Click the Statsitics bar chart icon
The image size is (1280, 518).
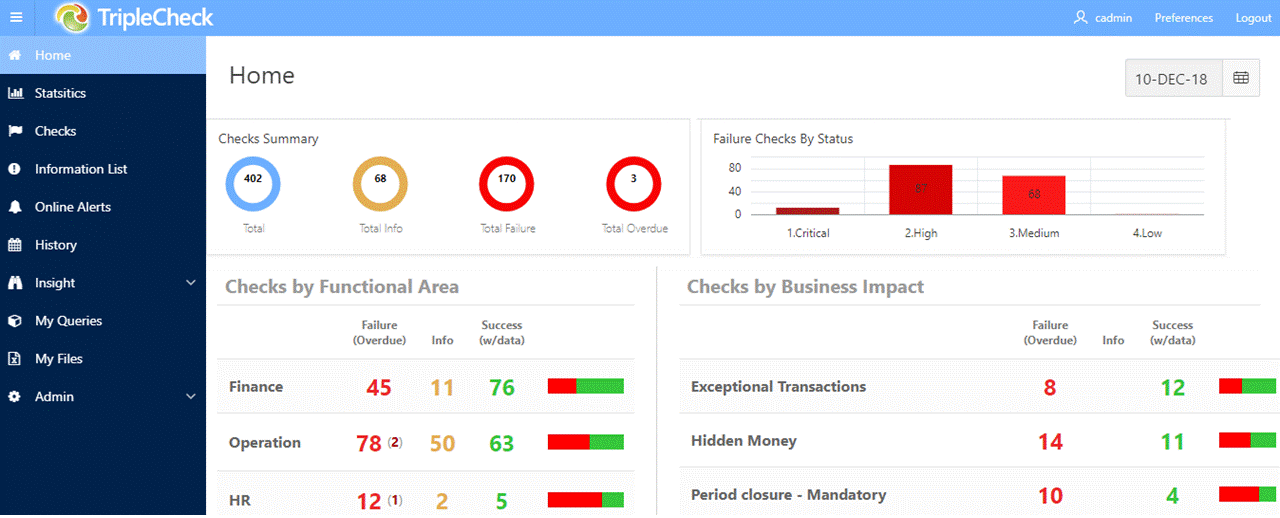(15, 93)
